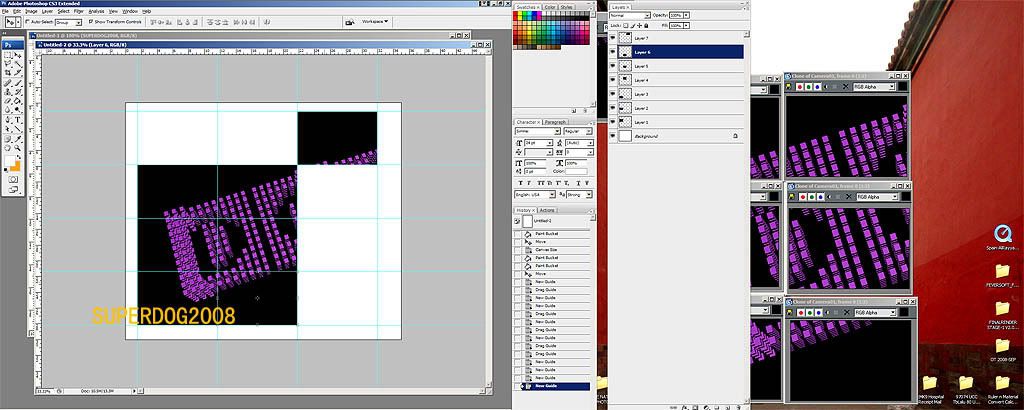Open the Filter menu
This screenshot has width=1024, height=410.
(x=76, y=10)
